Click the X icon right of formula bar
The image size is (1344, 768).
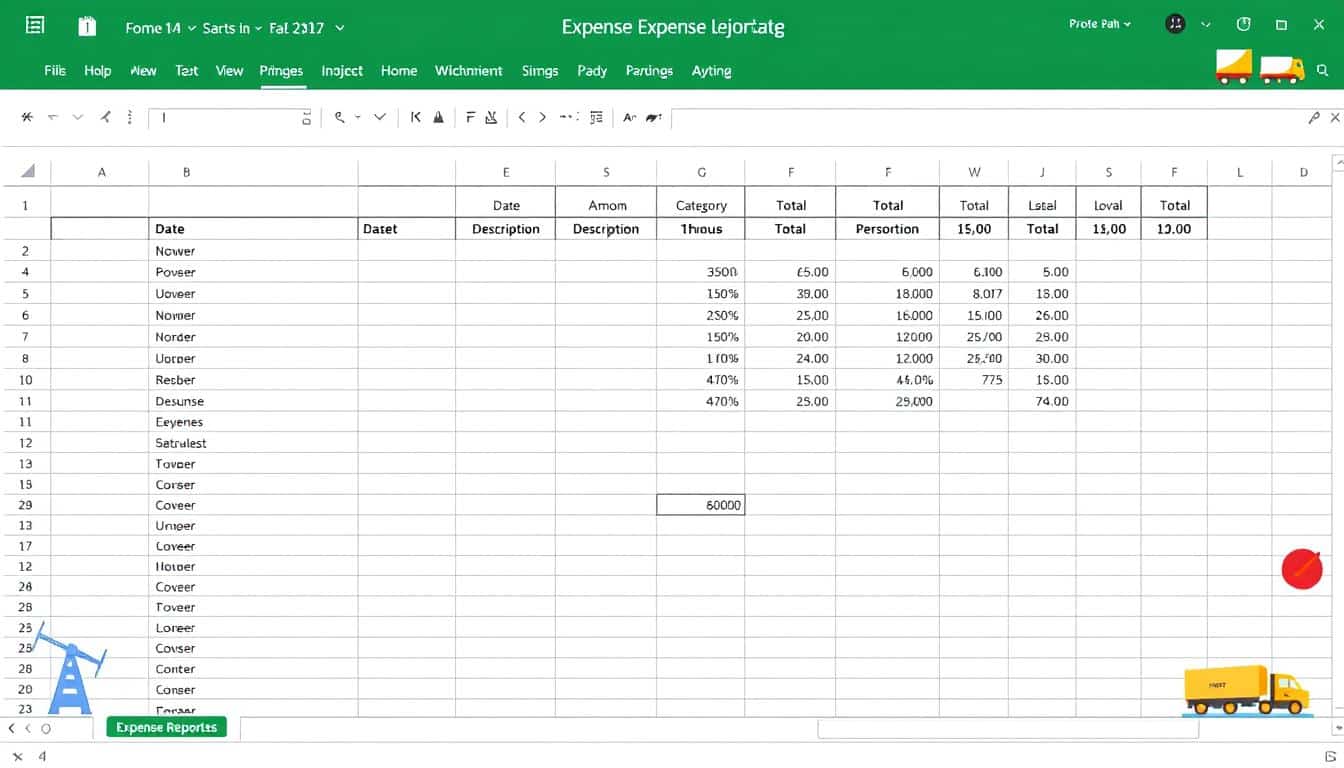tap(1336, 117)
